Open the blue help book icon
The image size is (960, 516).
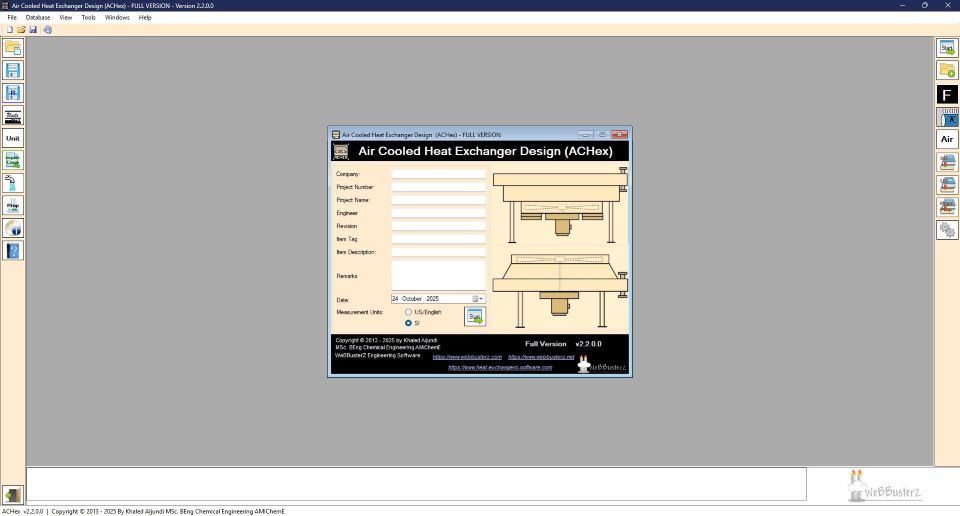point(13,251)
